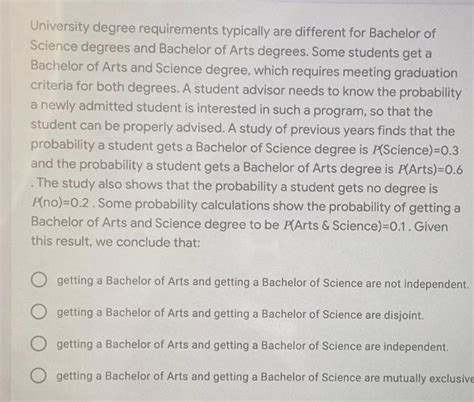The width and height of the screenshot is (474, 402).
Task: Click the 'P(Arts & Science)=0.1' expression
Action: (347, 226)
